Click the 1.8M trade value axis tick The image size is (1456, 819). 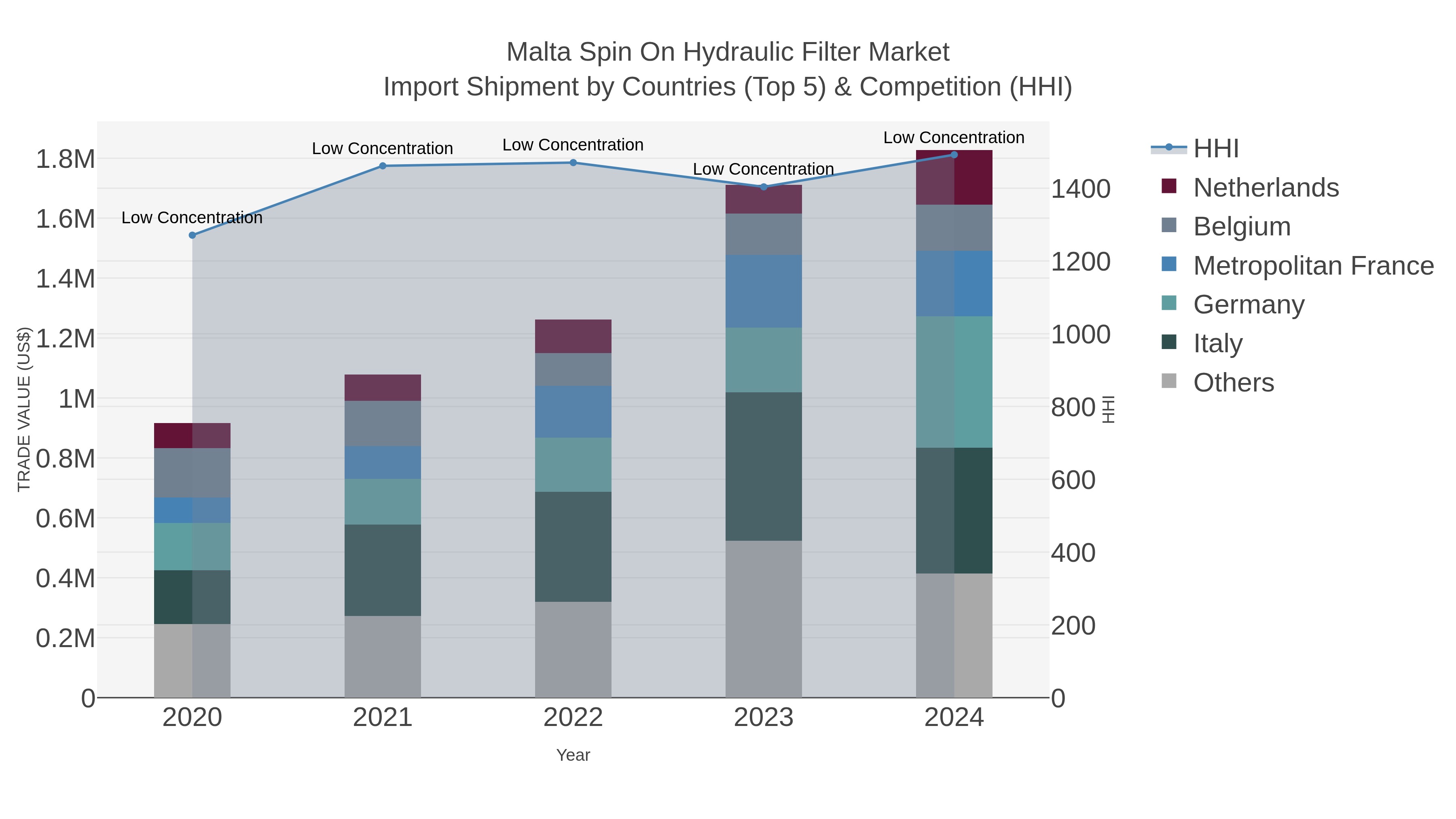click(66, 159)
